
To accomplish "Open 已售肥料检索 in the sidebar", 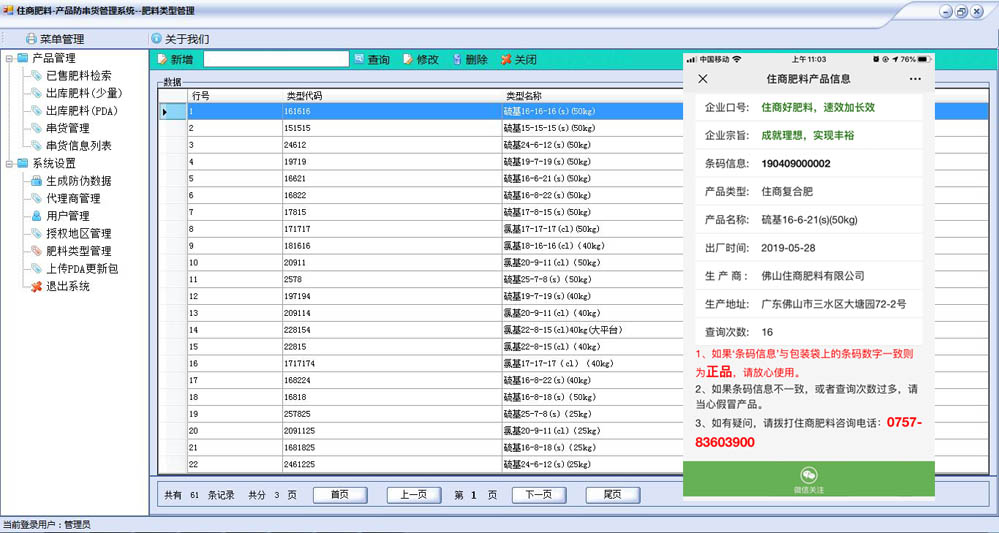I will coord(78,76).
